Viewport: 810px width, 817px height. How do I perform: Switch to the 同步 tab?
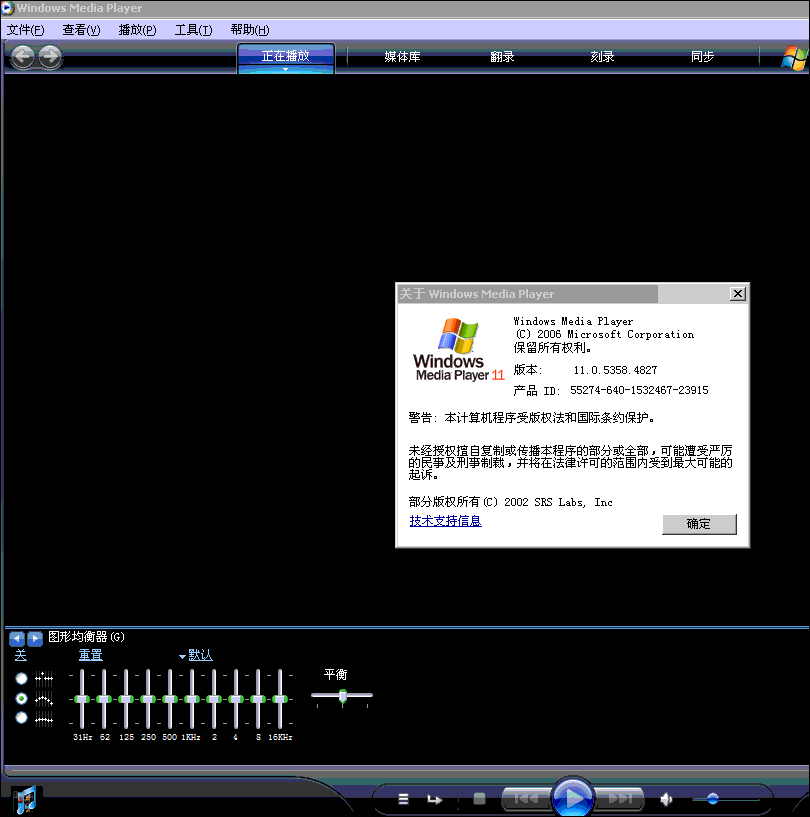(702, 57)
